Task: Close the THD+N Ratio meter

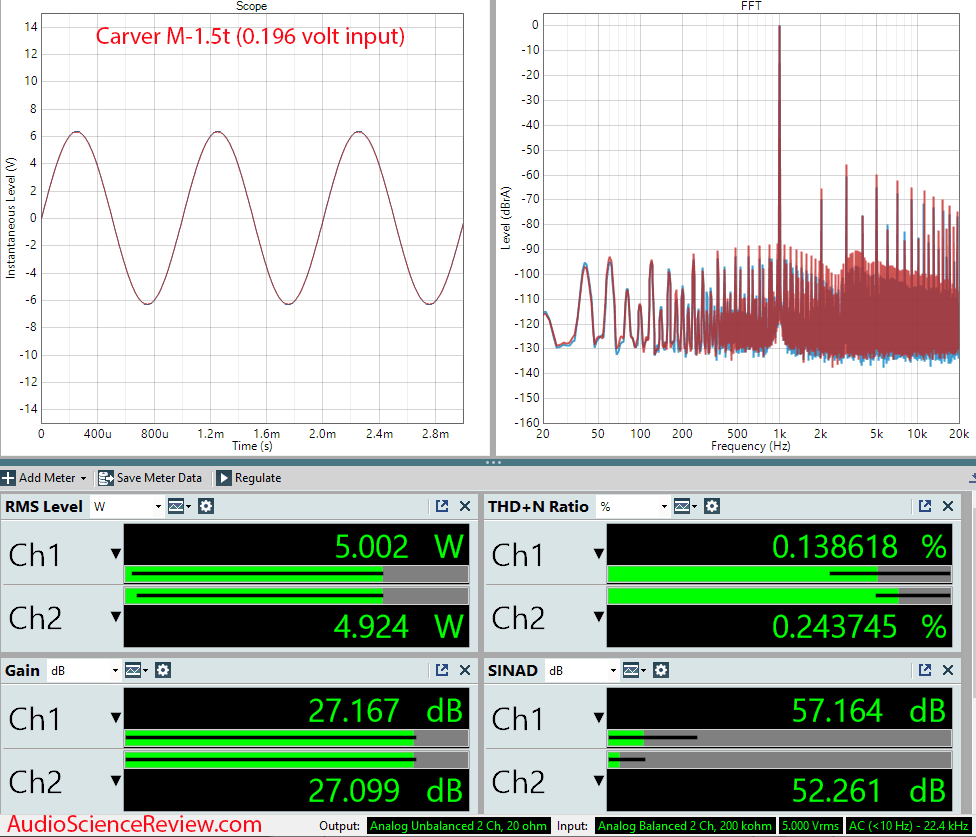Action: click(x=948, y=506)
